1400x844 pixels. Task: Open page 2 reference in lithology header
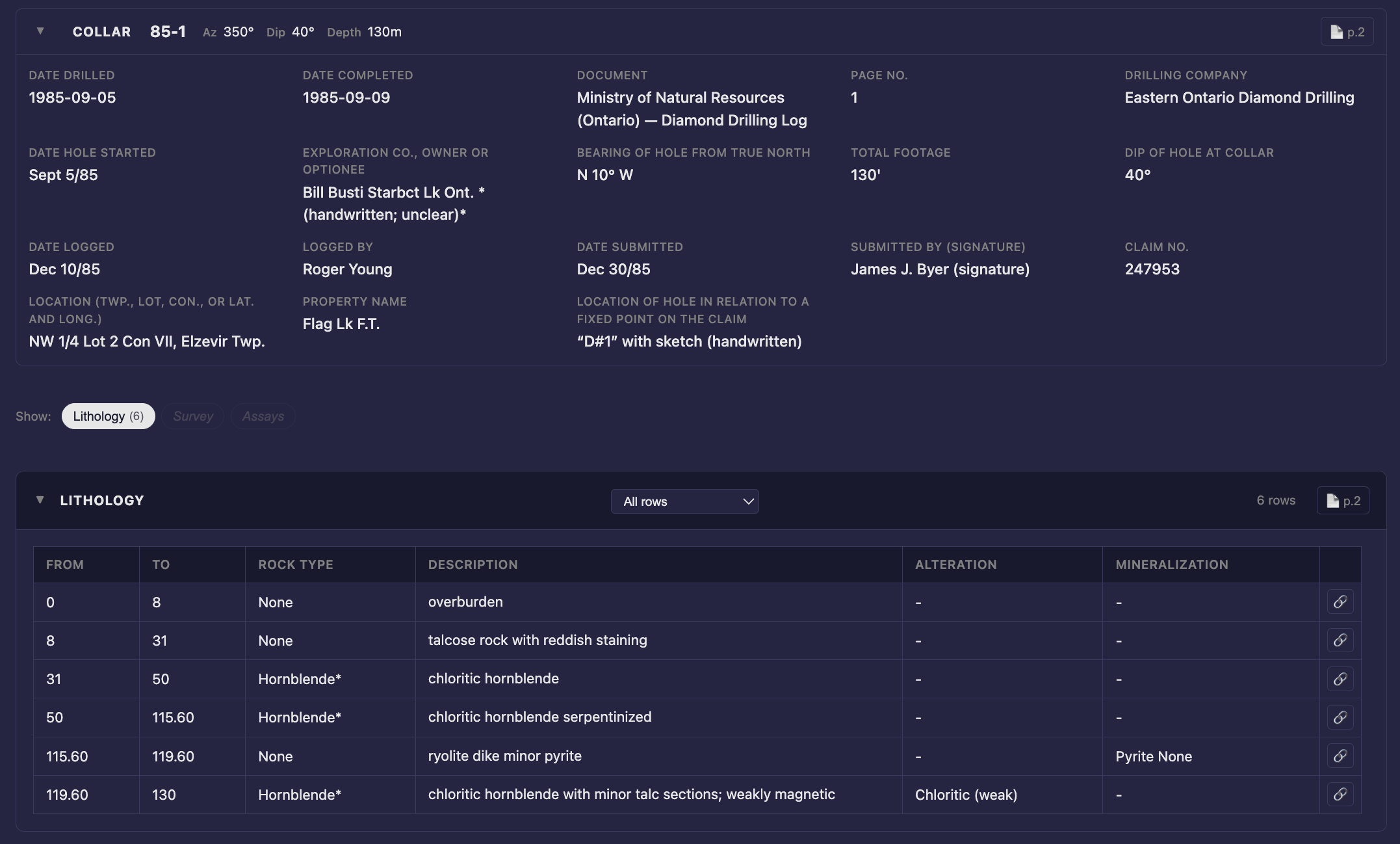click(x=1342, y=501)
